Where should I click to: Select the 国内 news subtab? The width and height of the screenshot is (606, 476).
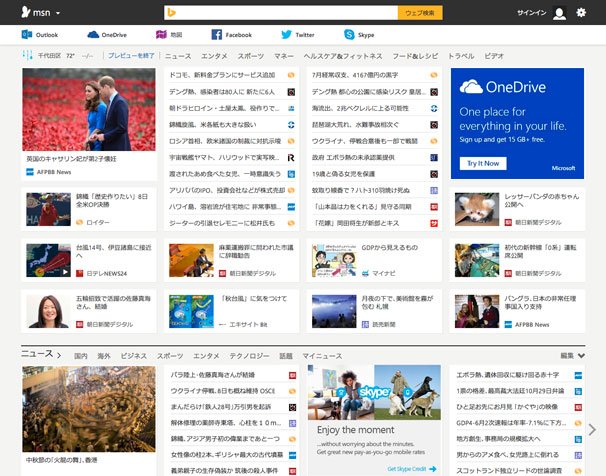coord(81,356)
